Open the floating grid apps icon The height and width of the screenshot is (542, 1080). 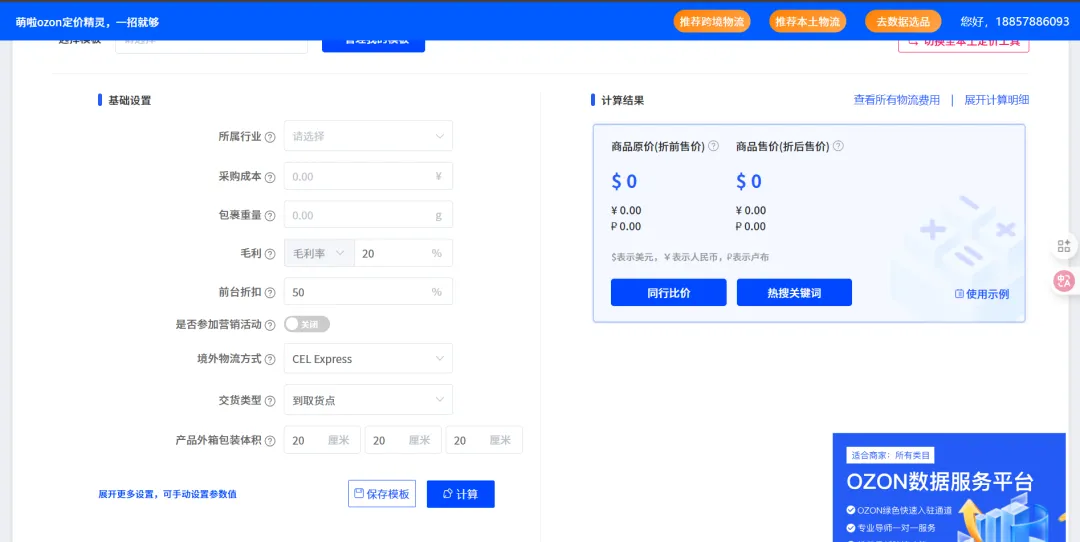[1063, 246]
